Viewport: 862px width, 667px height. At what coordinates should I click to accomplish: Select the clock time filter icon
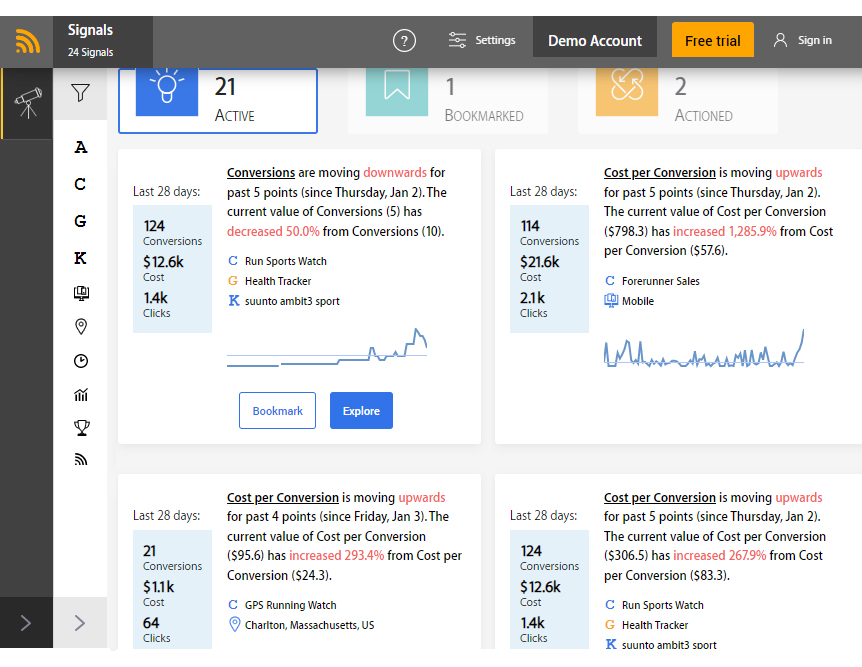click(81, 361)
